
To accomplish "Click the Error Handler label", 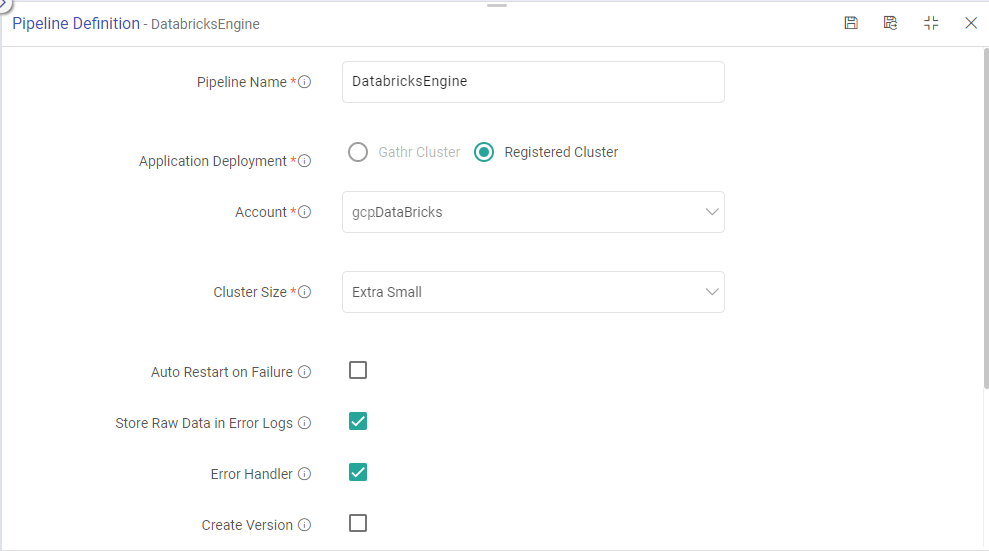I will (252, 474).
